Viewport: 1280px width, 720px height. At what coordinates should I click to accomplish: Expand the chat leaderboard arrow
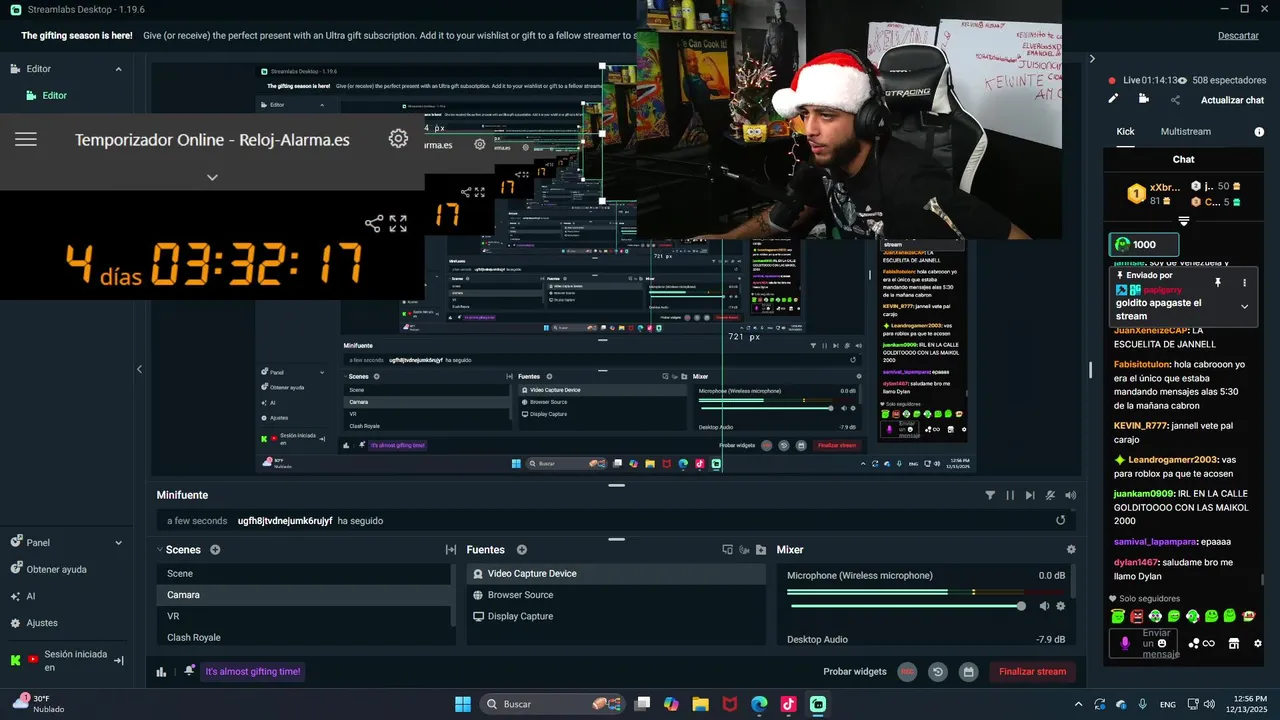(1184, 221)
